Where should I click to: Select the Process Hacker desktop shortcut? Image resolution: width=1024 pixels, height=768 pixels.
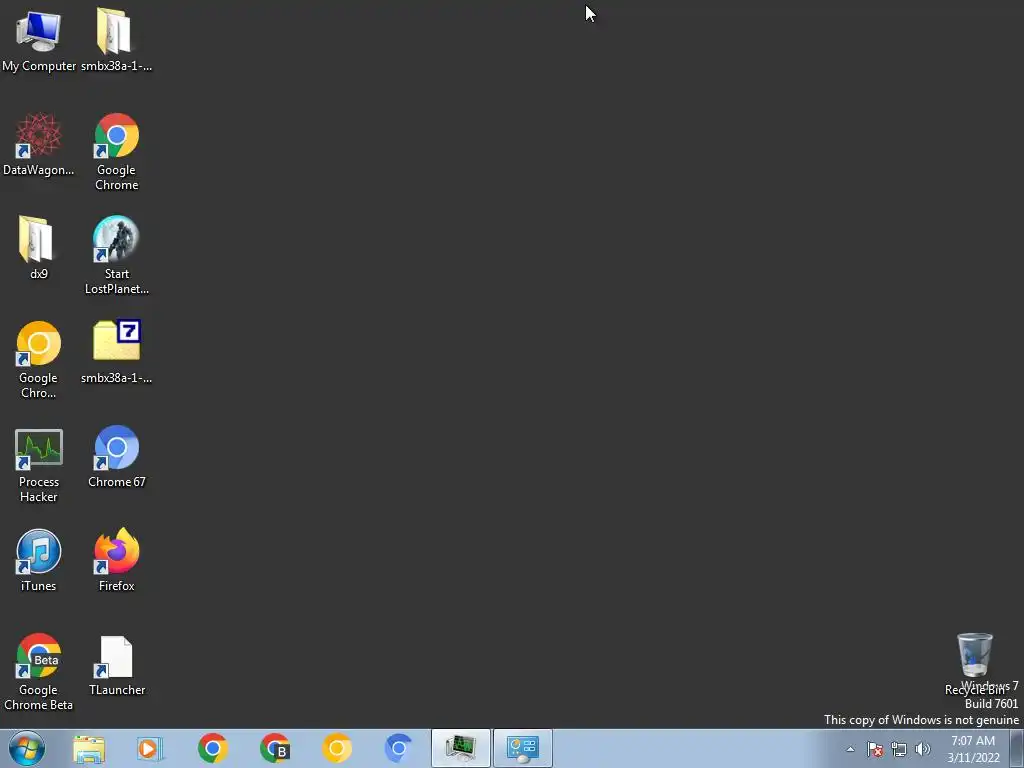(x=39, y=466)
